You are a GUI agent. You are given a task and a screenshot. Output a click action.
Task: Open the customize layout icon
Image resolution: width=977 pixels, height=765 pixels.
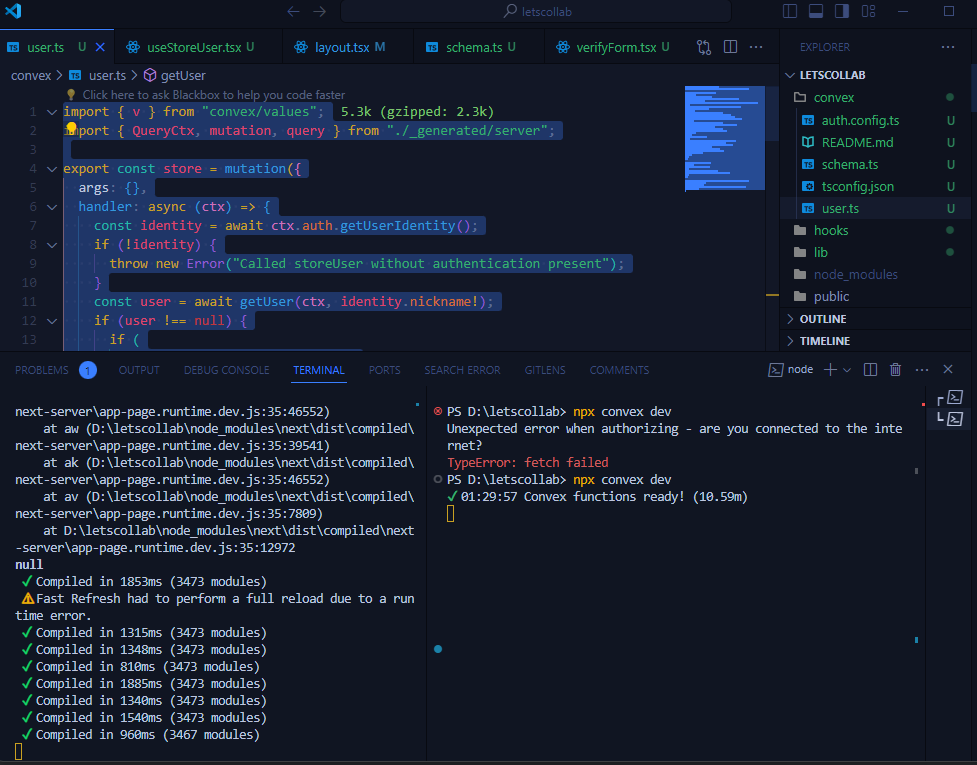868,11
